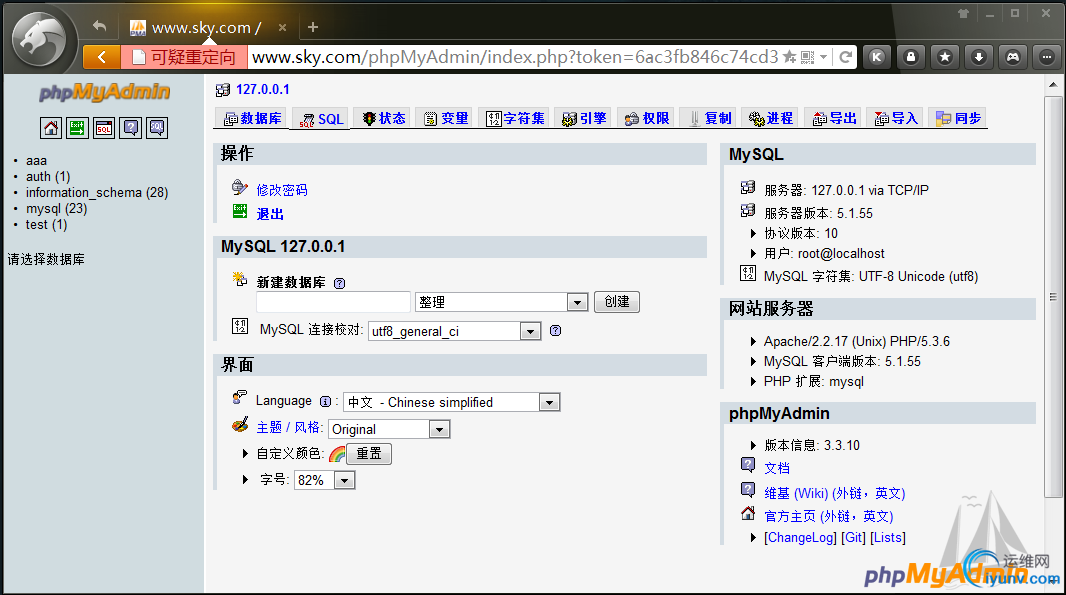
Task: Click the K toolbar icon in browser
Action: [x=877, y=57]
